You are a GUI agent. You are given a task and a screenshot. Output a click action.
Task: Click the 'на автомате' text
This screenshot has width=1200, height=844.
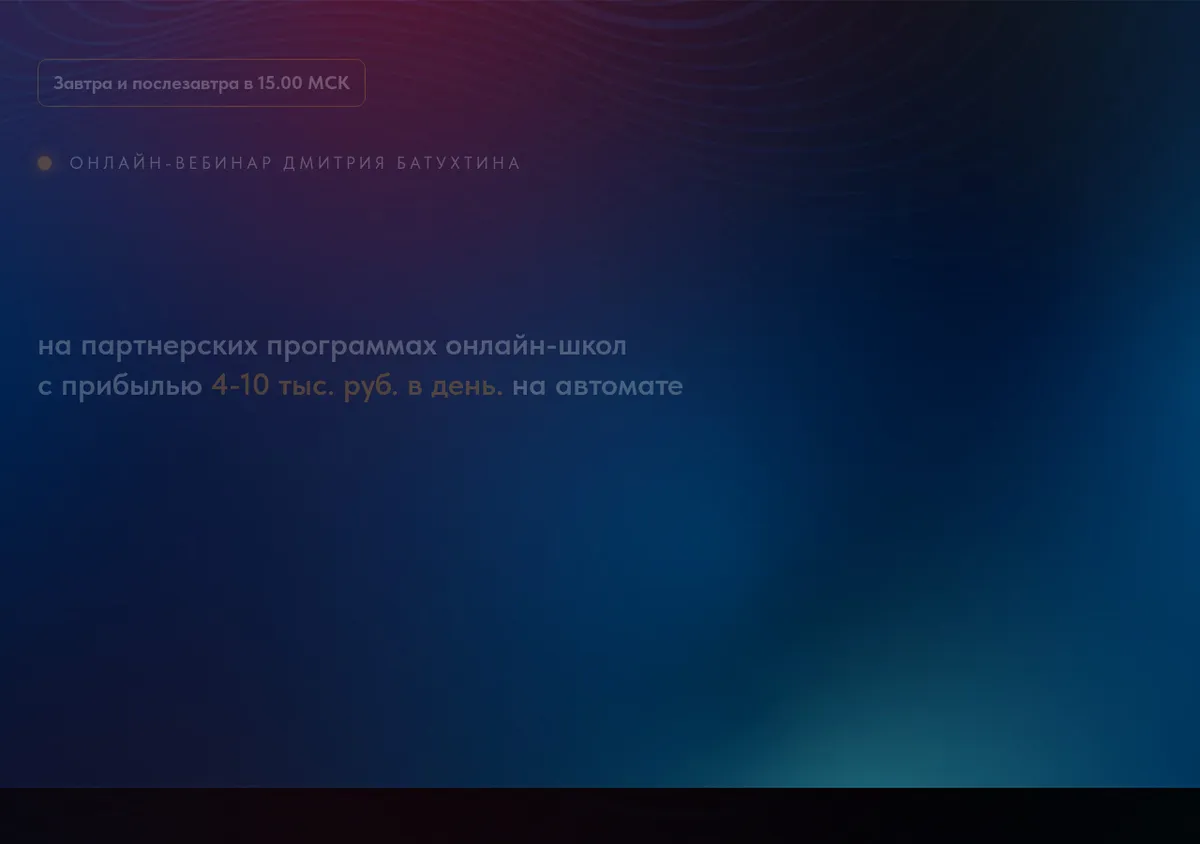(x=598, y=386)
